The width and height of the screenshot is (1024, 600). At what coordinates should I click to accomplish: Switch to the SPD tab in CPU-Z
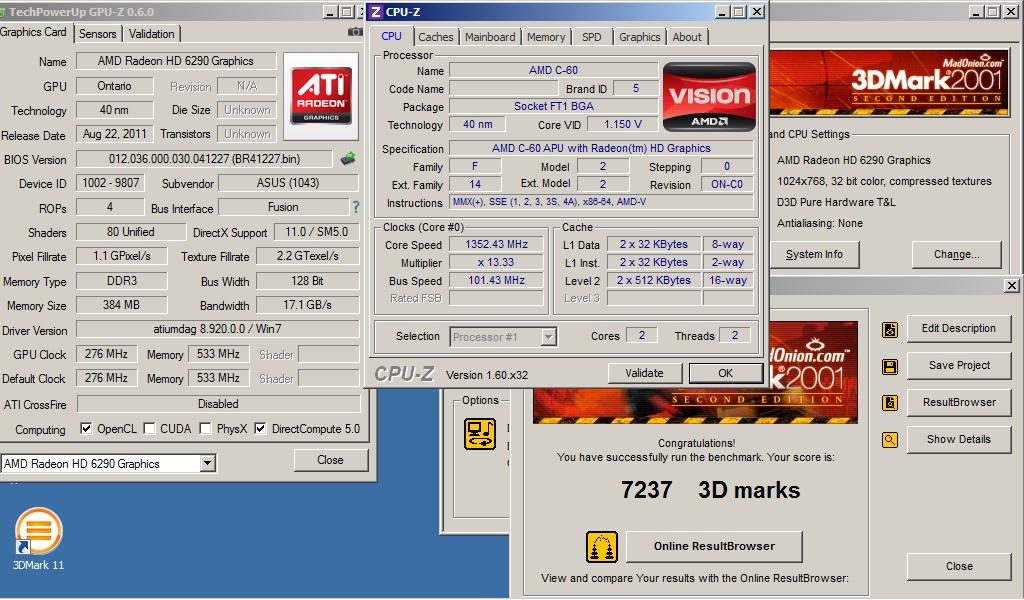592,37
